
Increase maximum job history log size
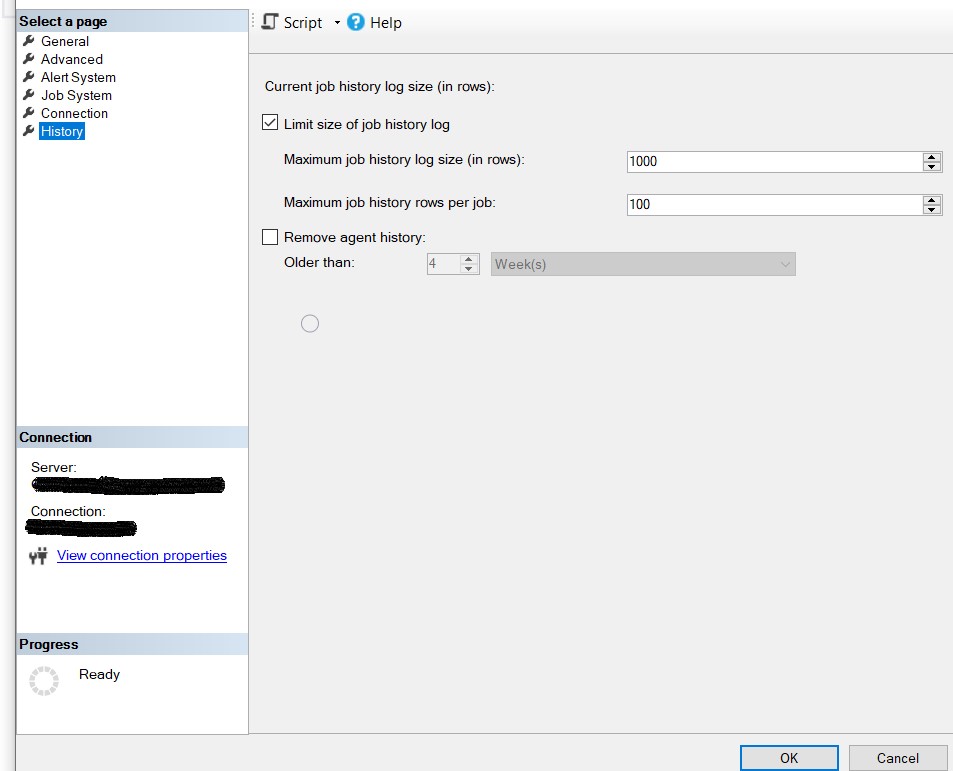click(932, 157)
